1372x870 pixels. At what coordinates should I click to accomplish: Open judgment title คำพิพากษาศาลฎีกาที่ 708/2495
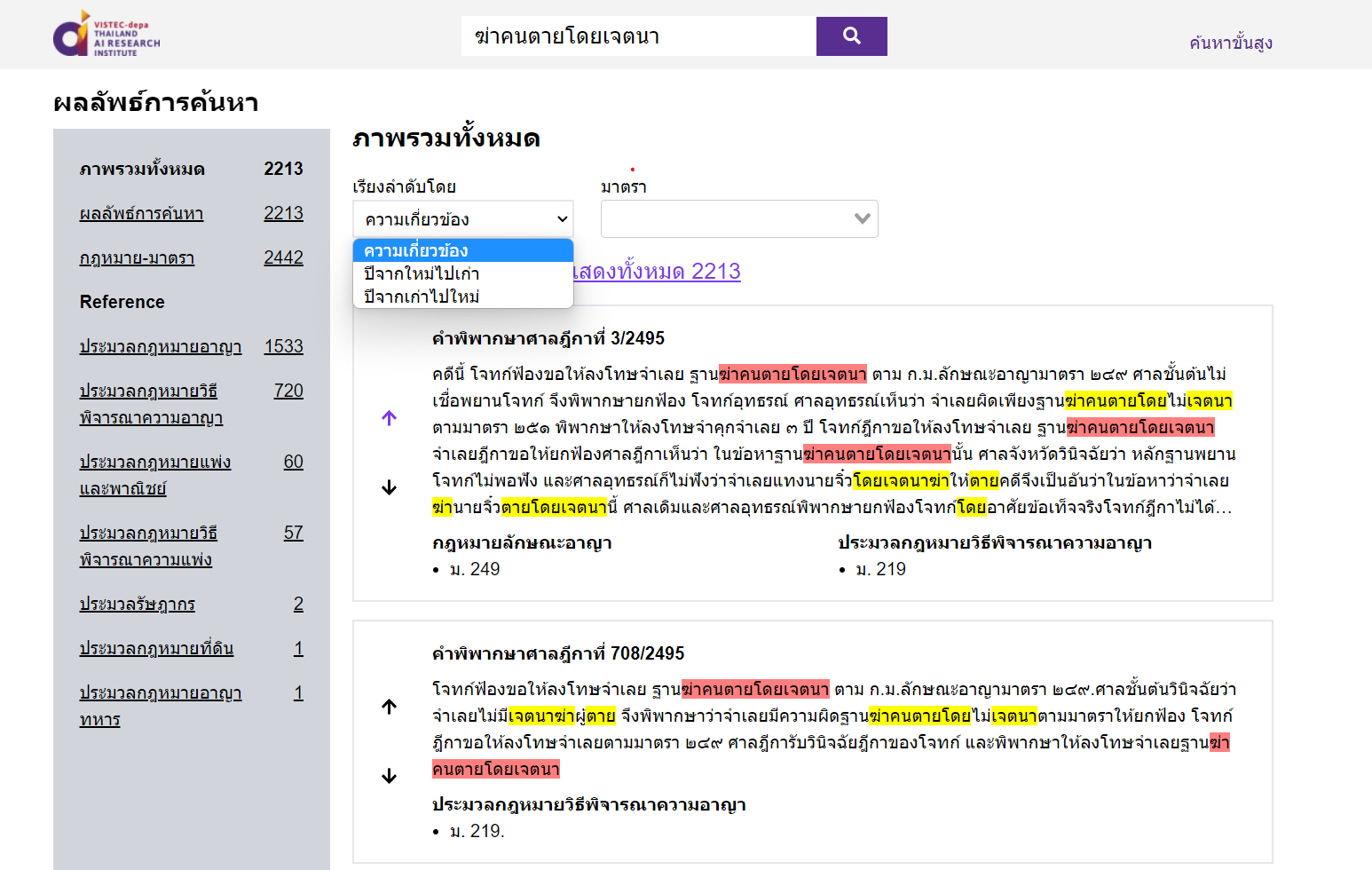[557, 653]
